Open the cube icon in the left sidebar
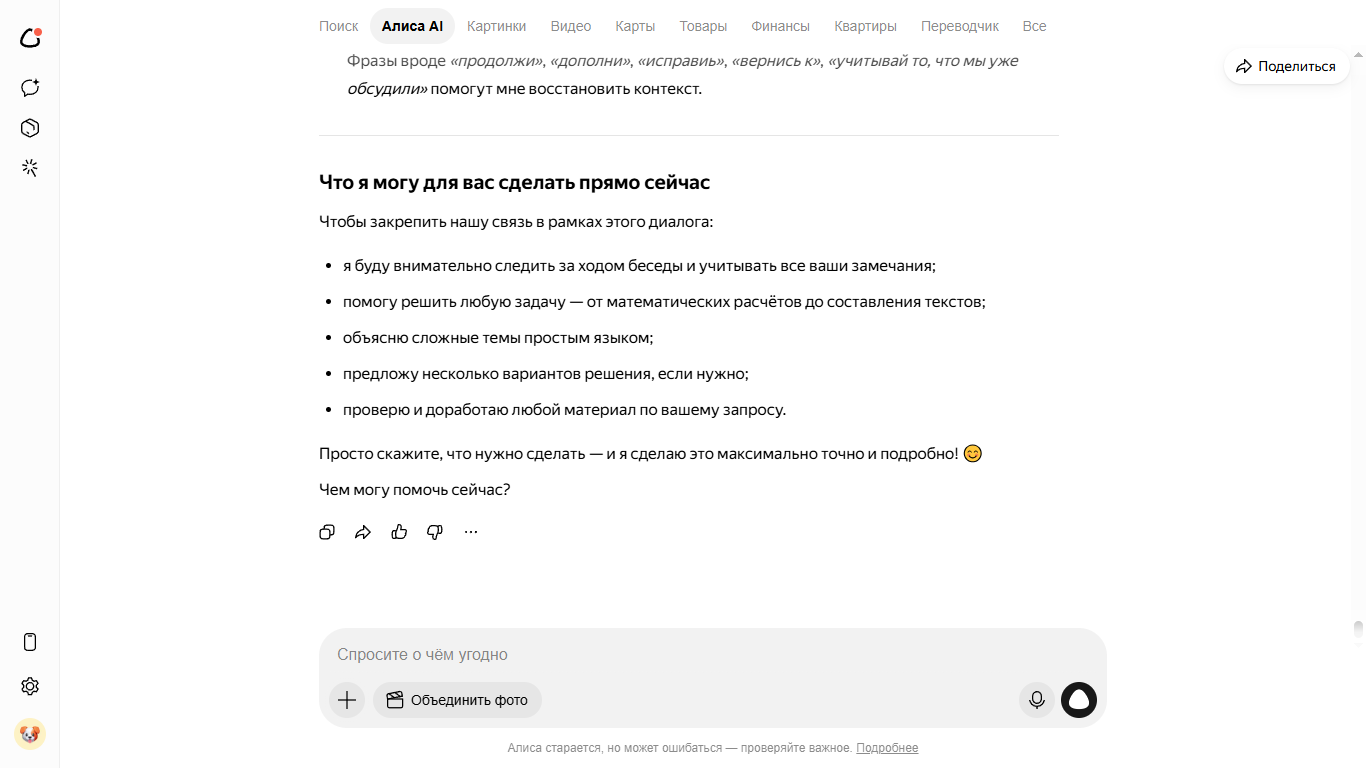 point(30,128)
